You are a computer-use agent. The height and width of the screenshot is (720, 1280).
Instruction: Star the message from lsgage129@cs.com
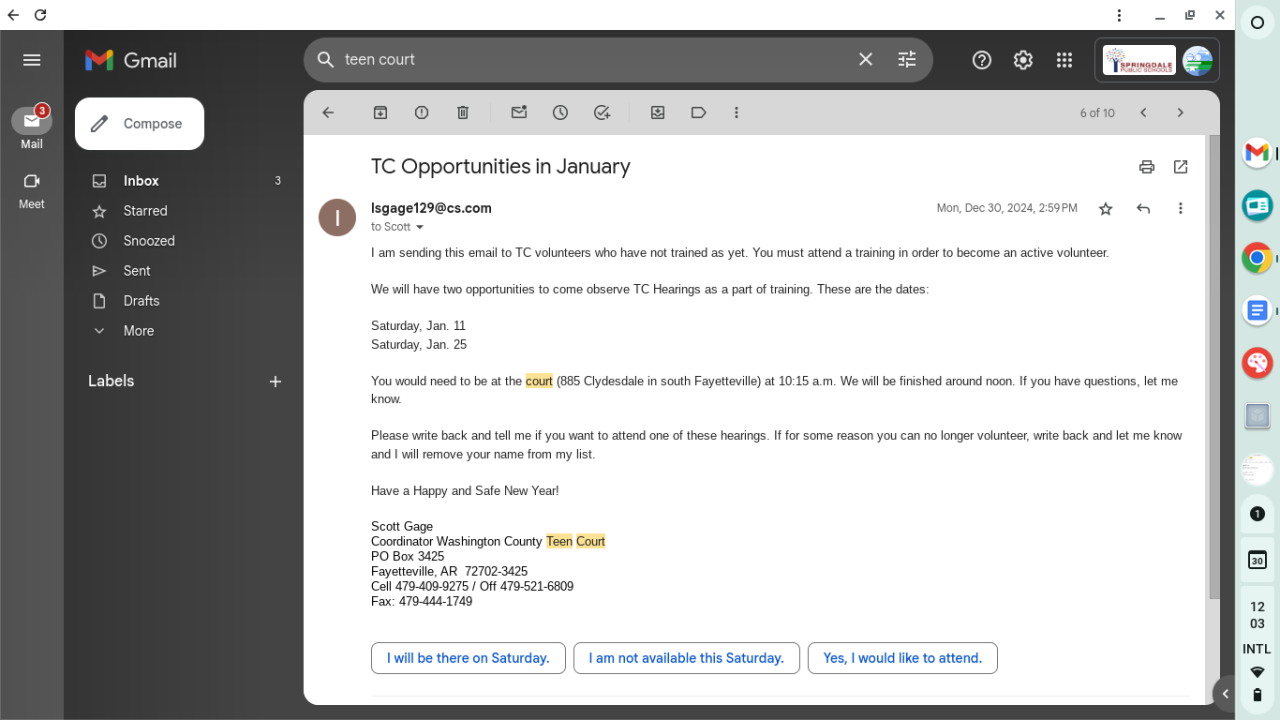point(1105,209)
